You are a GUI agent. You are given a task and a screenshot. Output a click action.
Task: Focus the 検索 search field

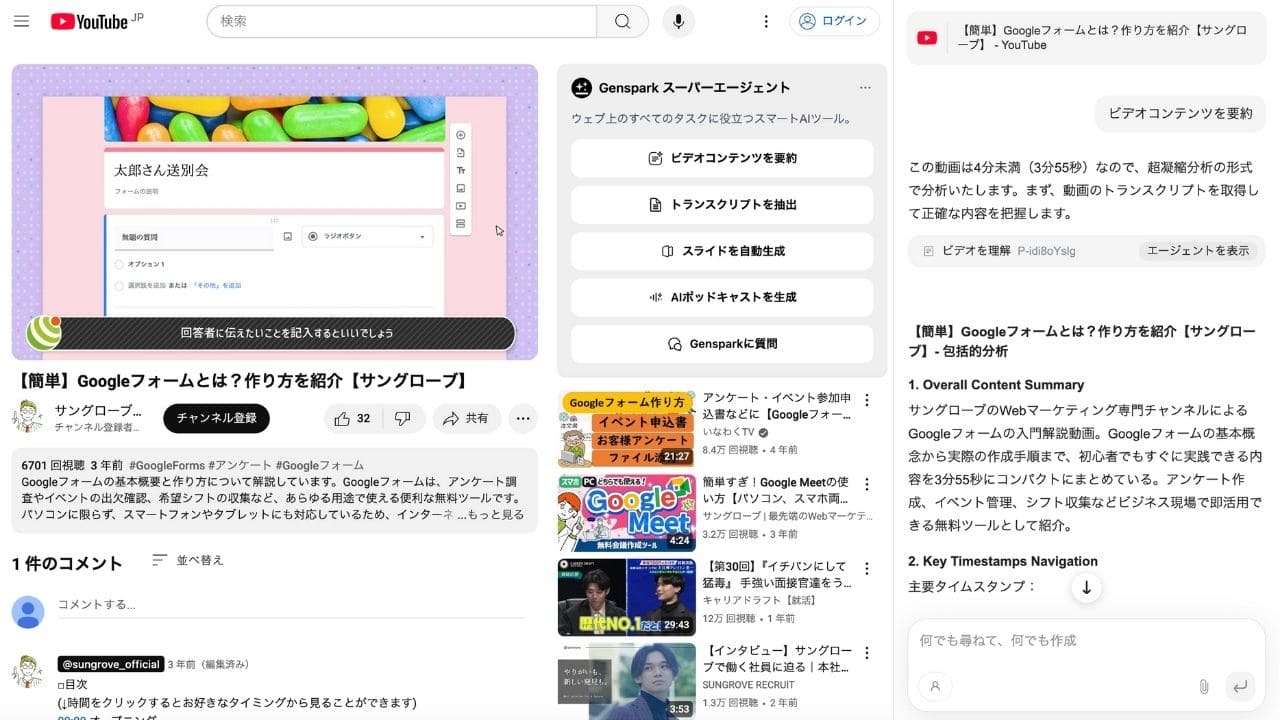point(402,21)
